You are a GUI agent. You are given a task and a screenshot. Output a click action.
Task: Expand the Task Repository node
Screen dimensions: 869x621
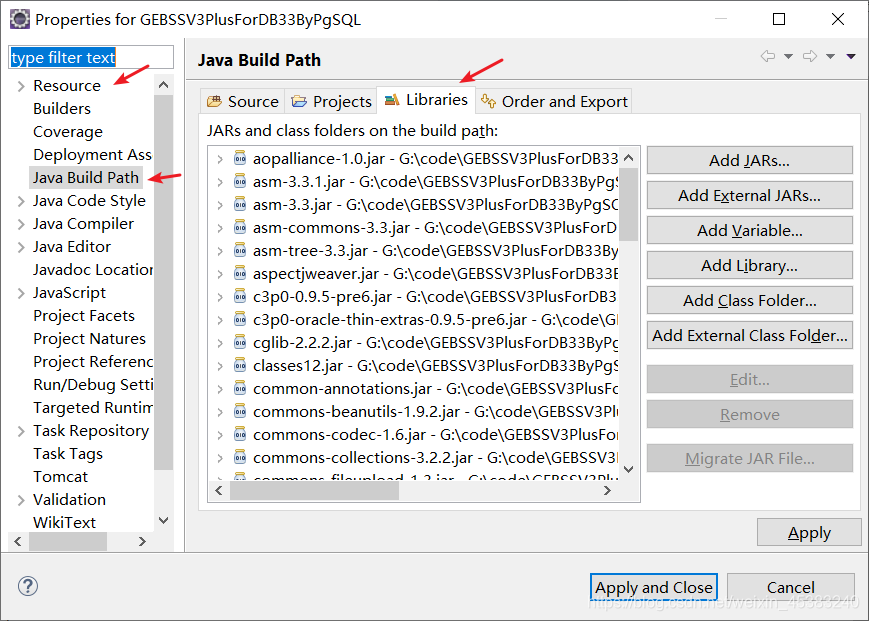click(x=21, y=431)
